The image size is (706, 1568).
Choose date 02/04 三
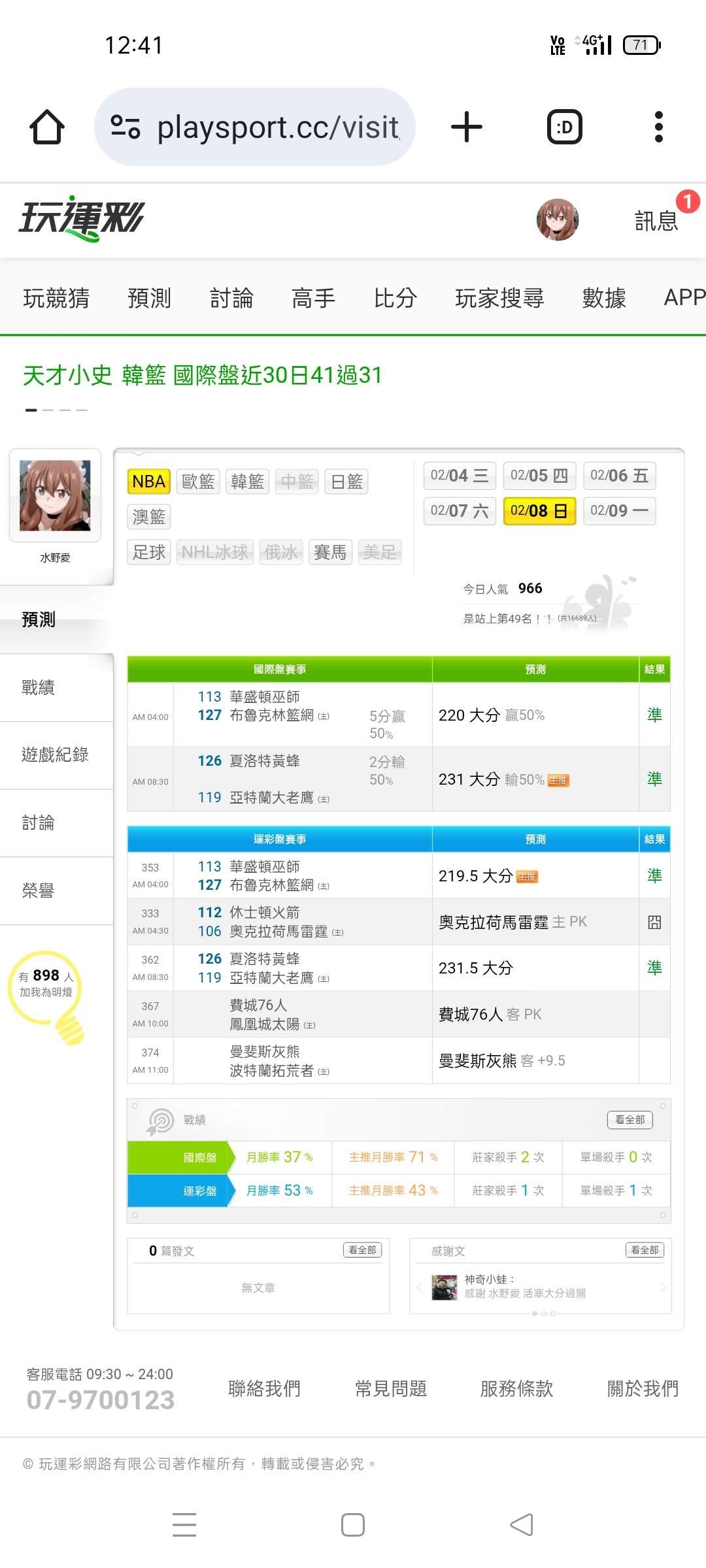(x=460, y=476)
